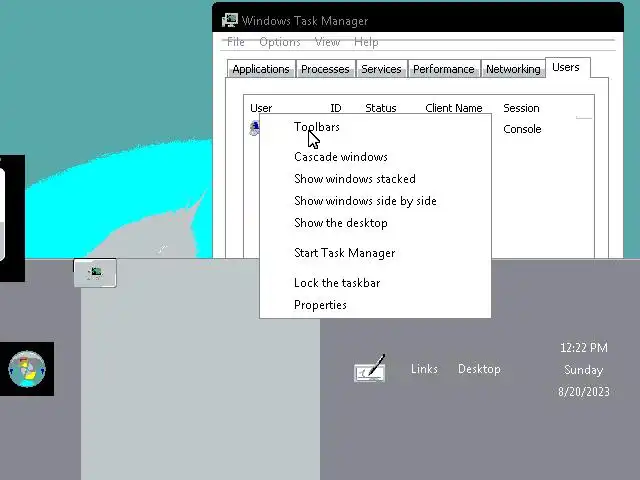Sort by the ID column header

336,108
